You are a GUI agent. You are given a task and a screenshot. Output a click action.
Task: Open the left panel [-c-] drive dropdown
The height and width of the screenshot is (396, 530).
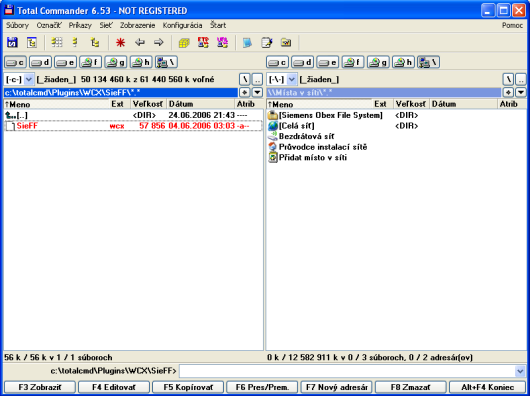[x=29, y=80]
